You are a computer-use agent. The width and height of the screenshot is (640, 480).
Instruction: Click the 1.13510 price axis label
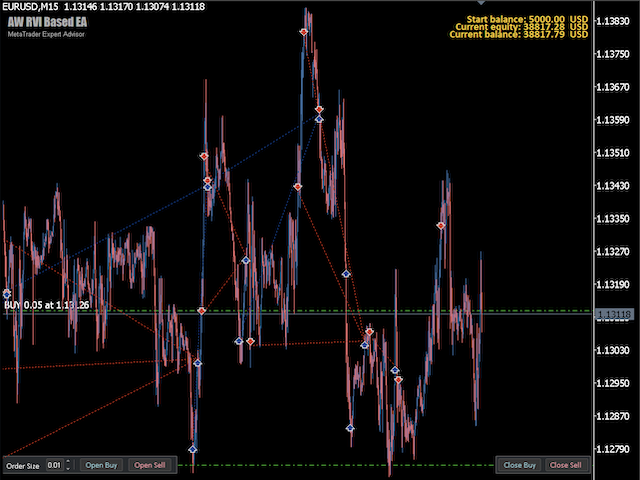click(613, 153)
